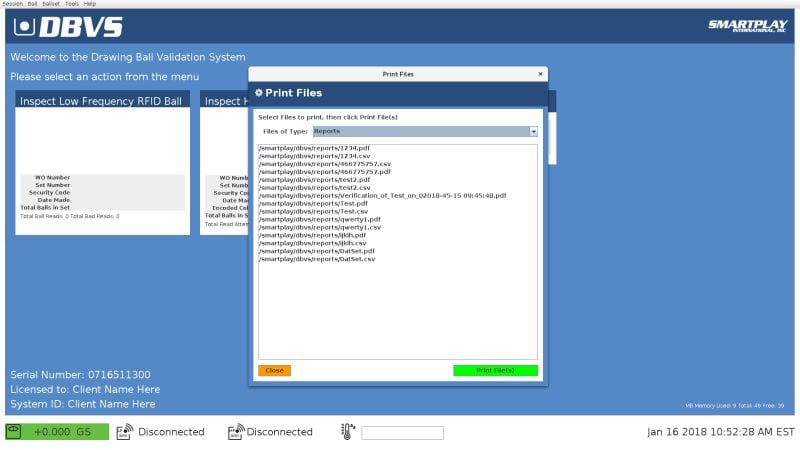
Task: Click the gear icon beside Print Files
Action: click(x=259, y=93)
